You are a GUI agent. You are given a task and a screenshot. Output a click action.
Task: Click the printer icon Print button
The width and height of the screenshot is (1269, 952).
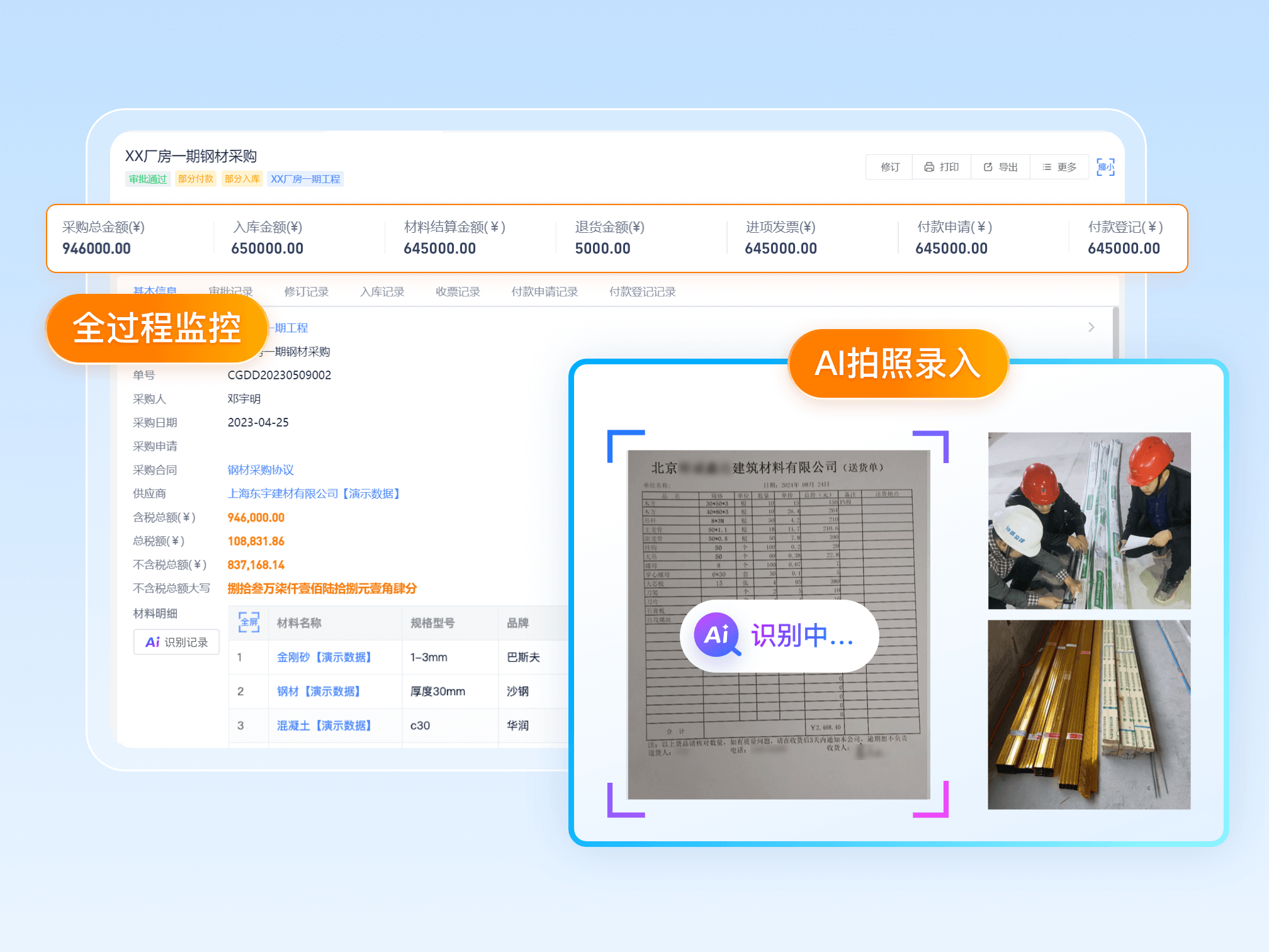click(x=941, y=167)
